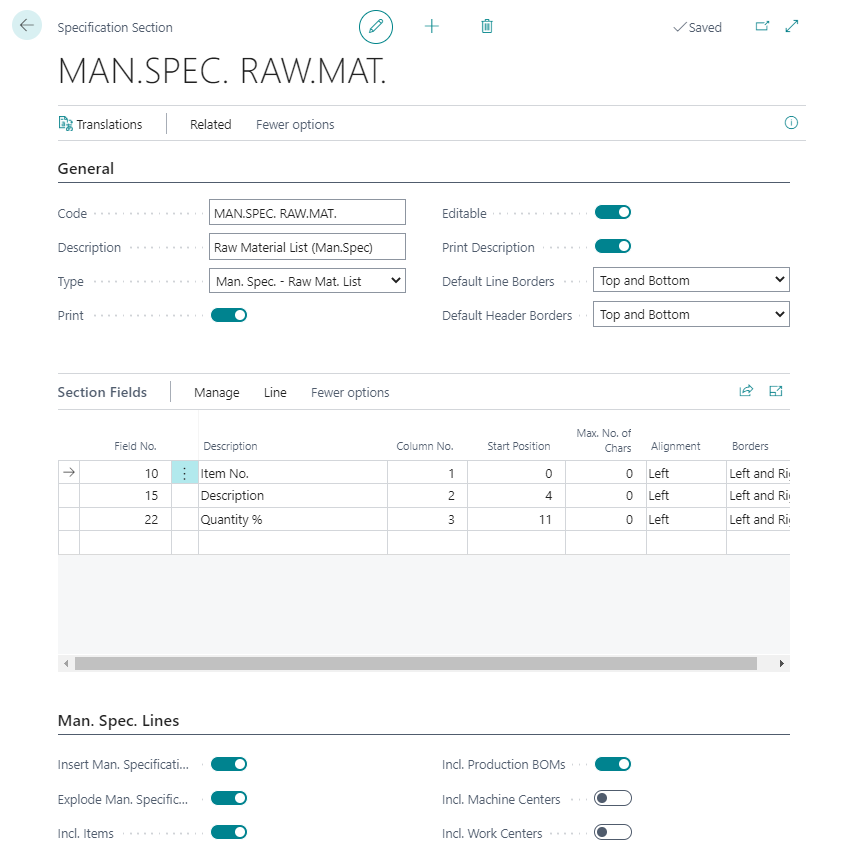Image resolution: width=863 pixels, height=863 pixels.
Task: Click Borders cell in Item No. row
Action: pos(758,473)
